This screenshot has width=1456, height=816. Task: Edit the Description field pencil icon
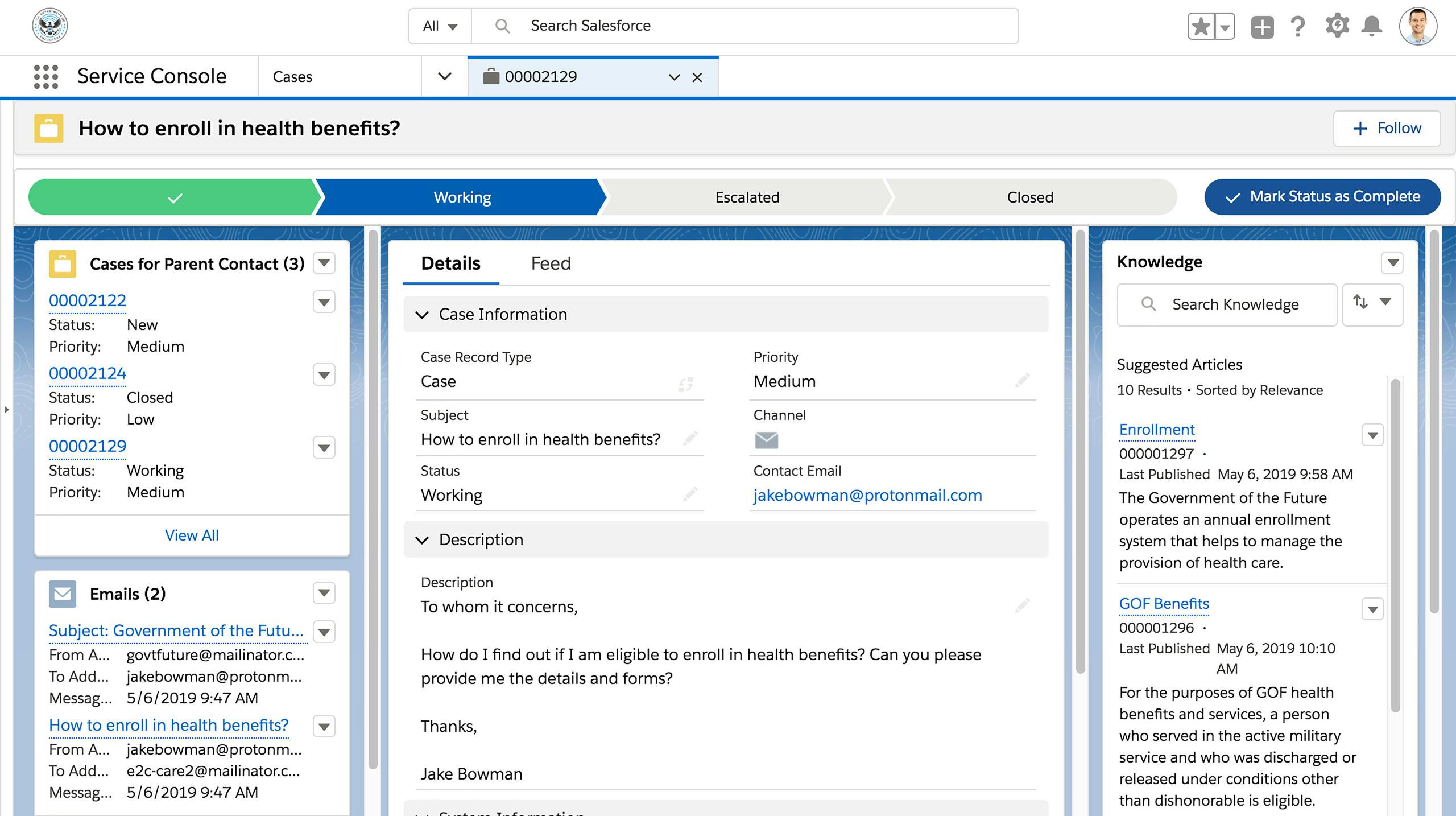click(1023, 605)
